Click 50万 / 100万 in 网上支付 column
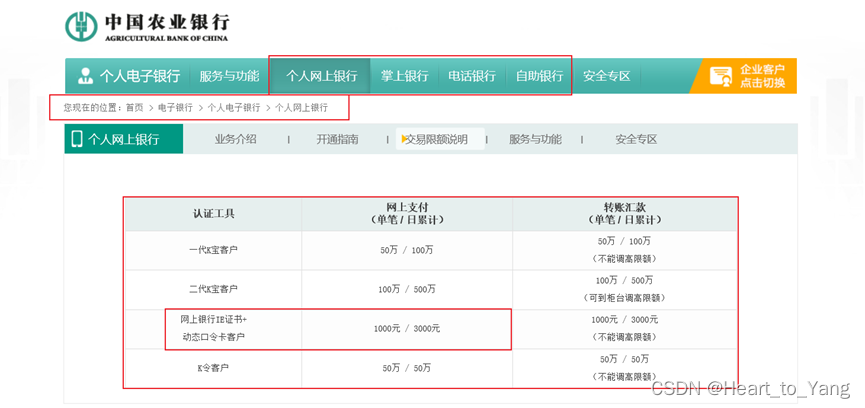865x408 pixels. 407,250
